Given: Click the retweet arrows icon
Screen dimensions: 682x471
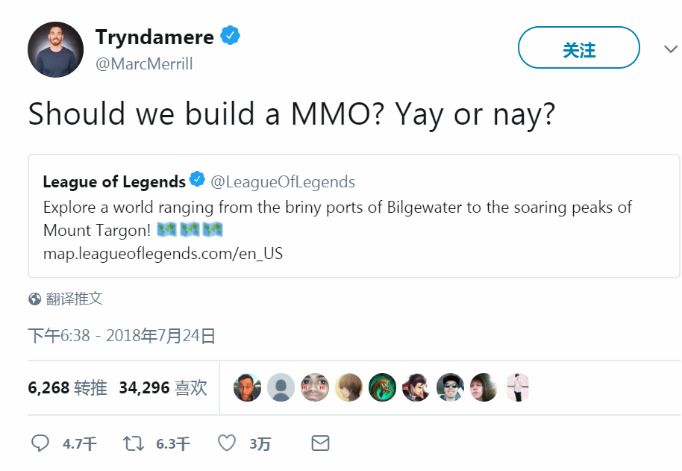Looking at the screenshot, I should [x=133, y=443].
